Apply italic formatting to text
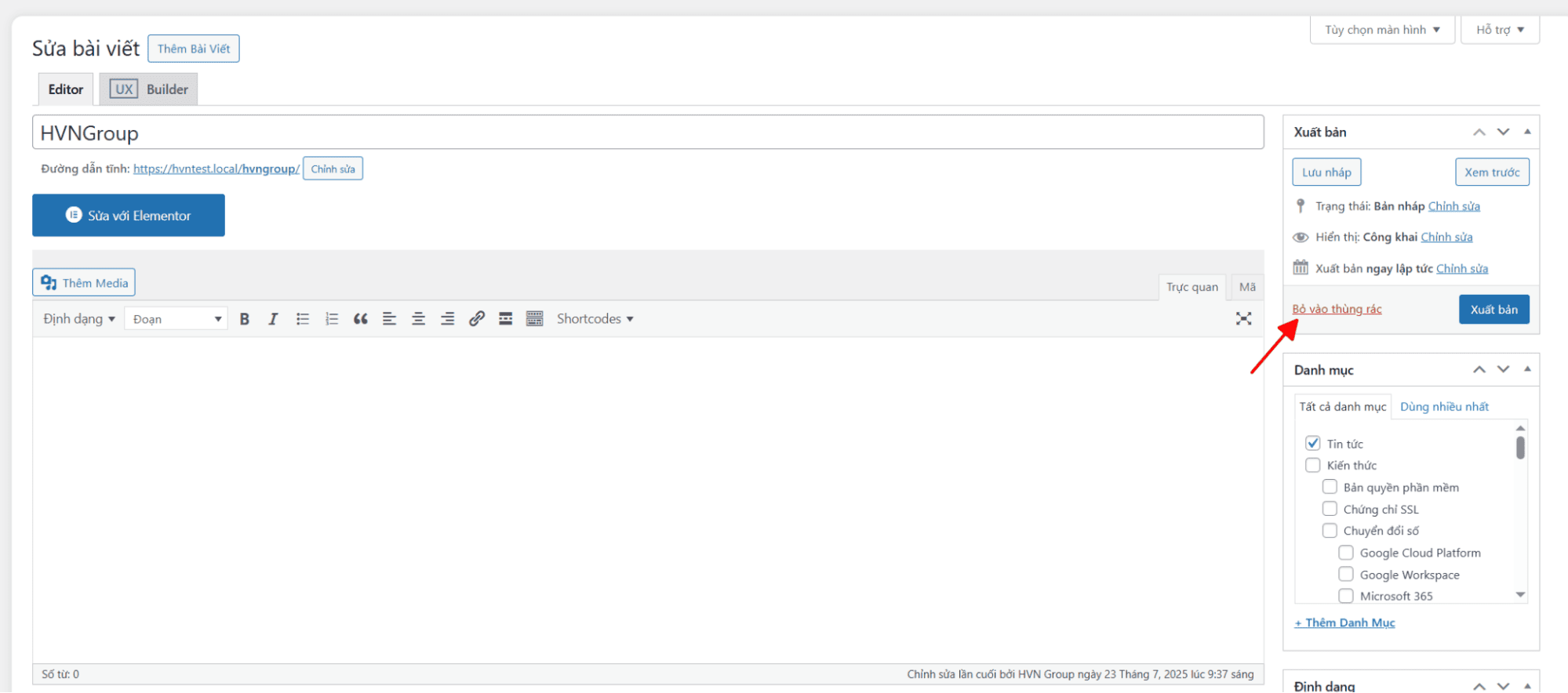This screenshot has width=1568, height=693. point(273,319)
